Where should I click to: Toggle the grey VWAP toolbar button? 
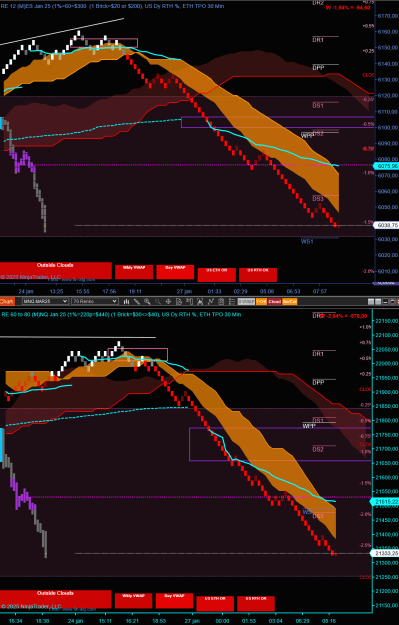246,301
